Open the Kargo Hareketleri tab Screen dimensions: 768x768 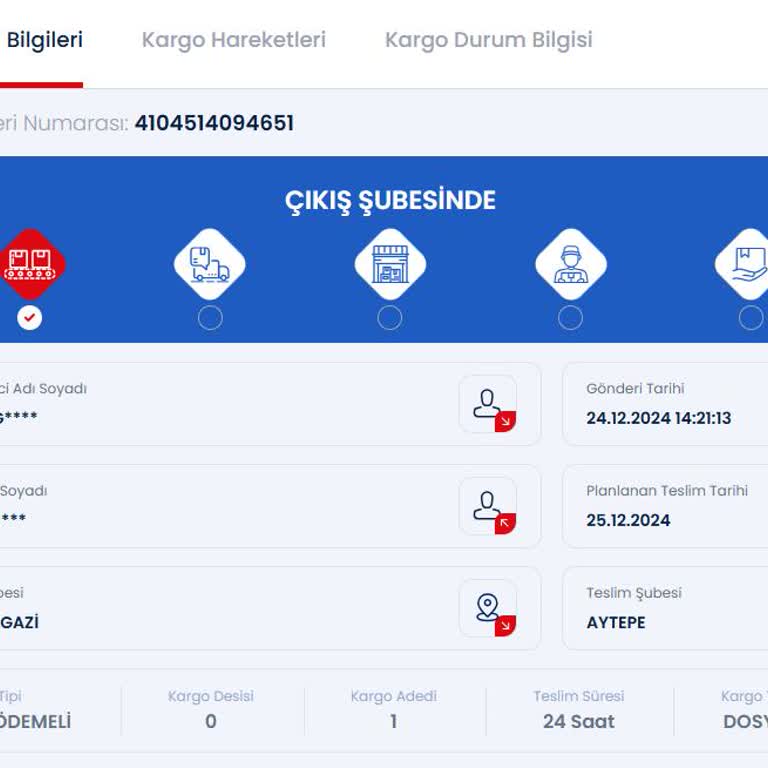pos(234,41)
